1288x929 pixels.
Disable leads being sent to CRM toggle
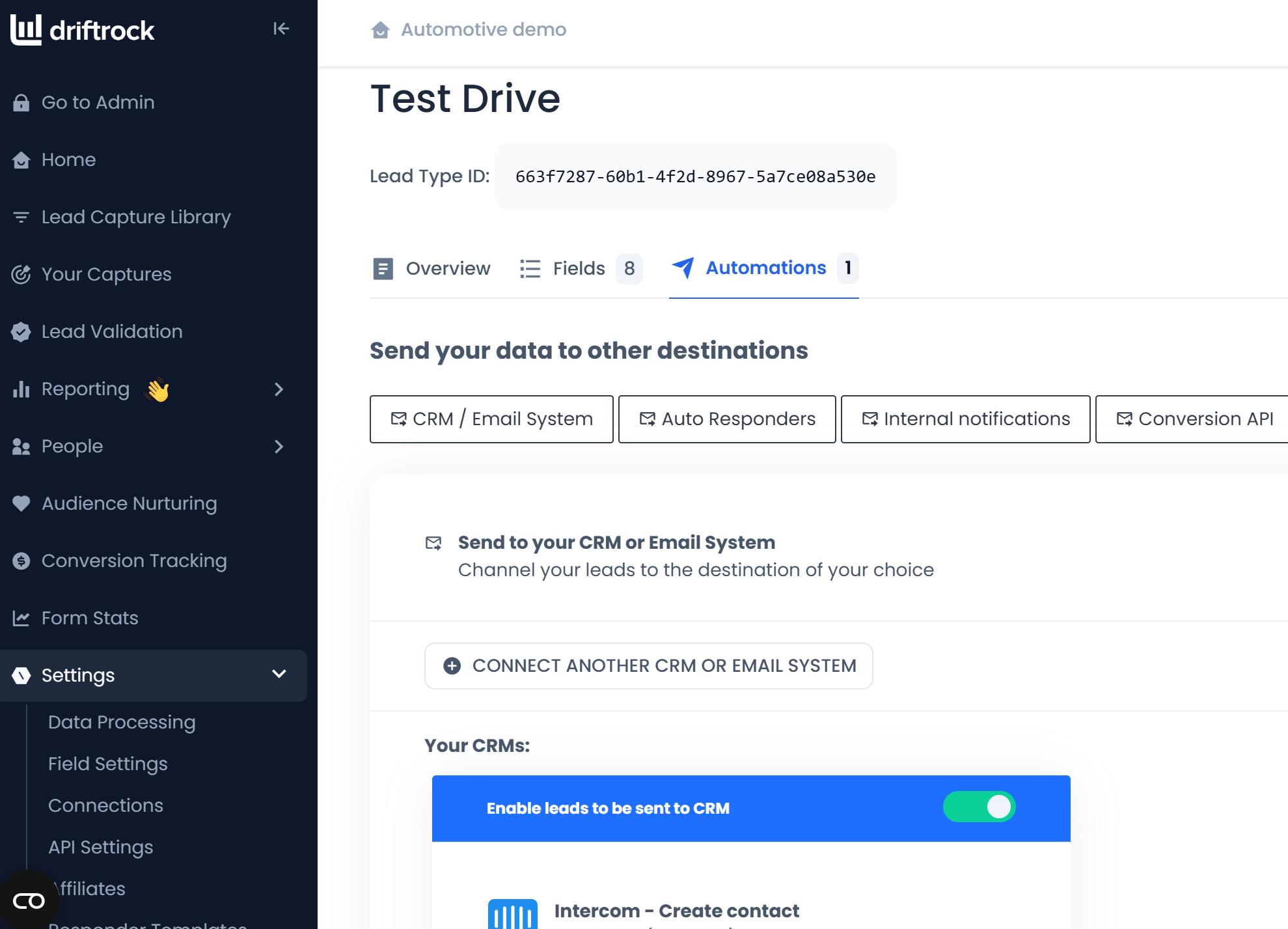(979, 807)
